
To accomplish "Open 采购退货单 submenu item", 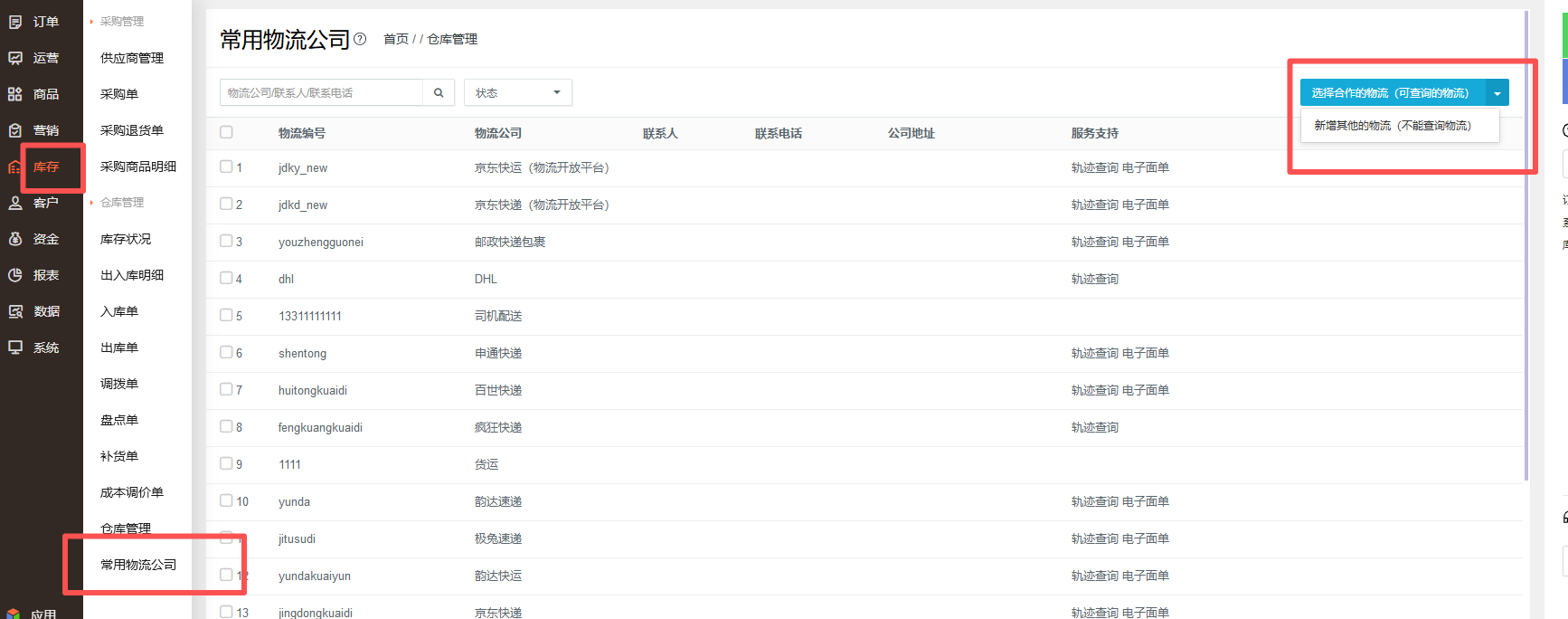I will 132,130.
